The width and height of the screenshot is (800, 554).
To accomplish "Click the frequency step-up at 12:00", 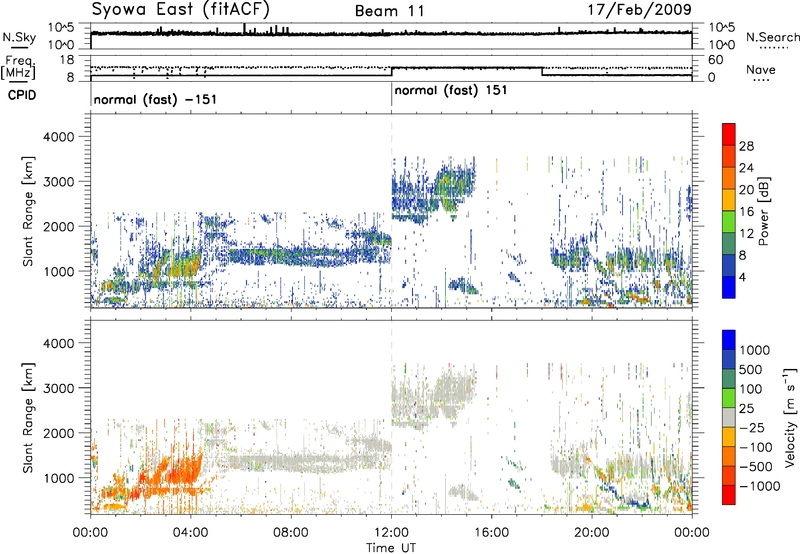I will pyautogui.click(x=391, y=71).
